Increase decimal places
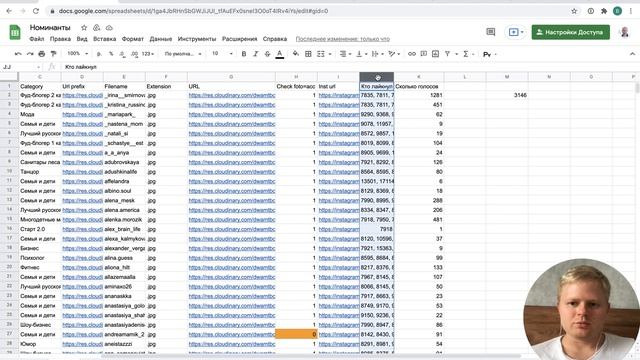 [134, 54]
